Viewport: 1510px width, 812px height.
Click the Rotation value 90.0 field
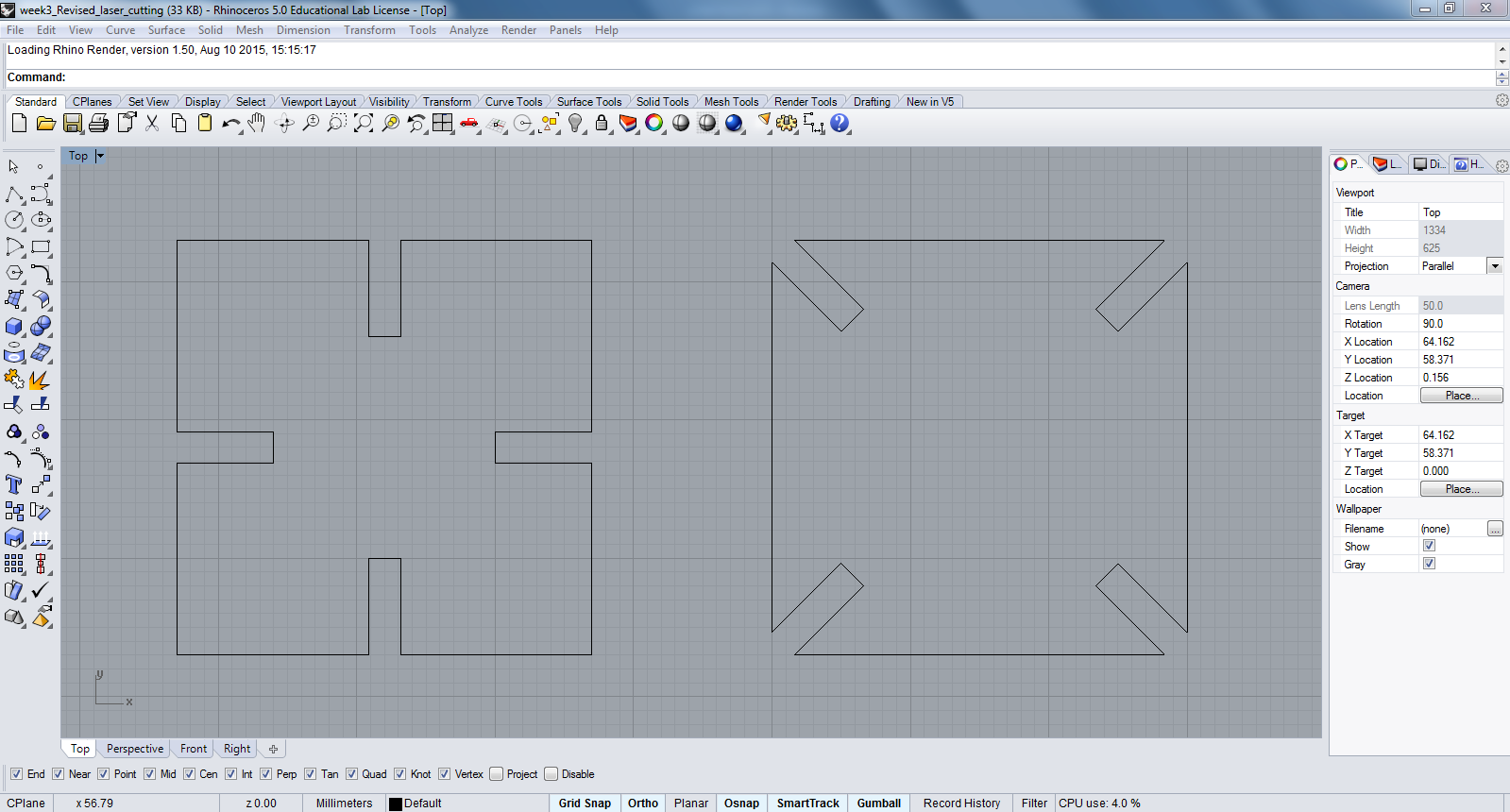(x=1460, y=324)
